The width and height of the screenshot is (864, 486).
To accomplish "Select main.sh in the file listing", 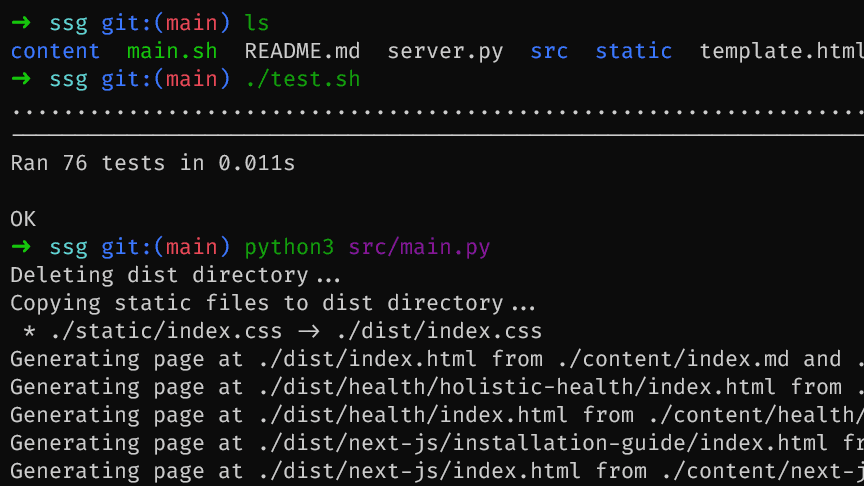I will [172, 51].
